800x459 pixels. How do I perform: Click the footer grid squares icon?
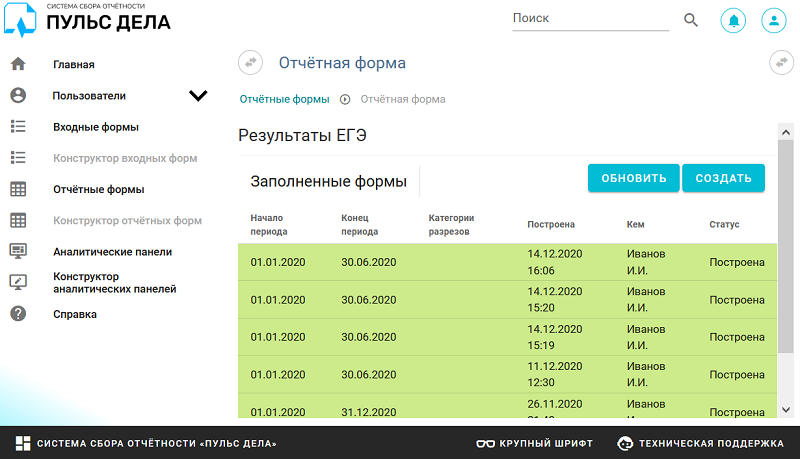click(23, 443)
